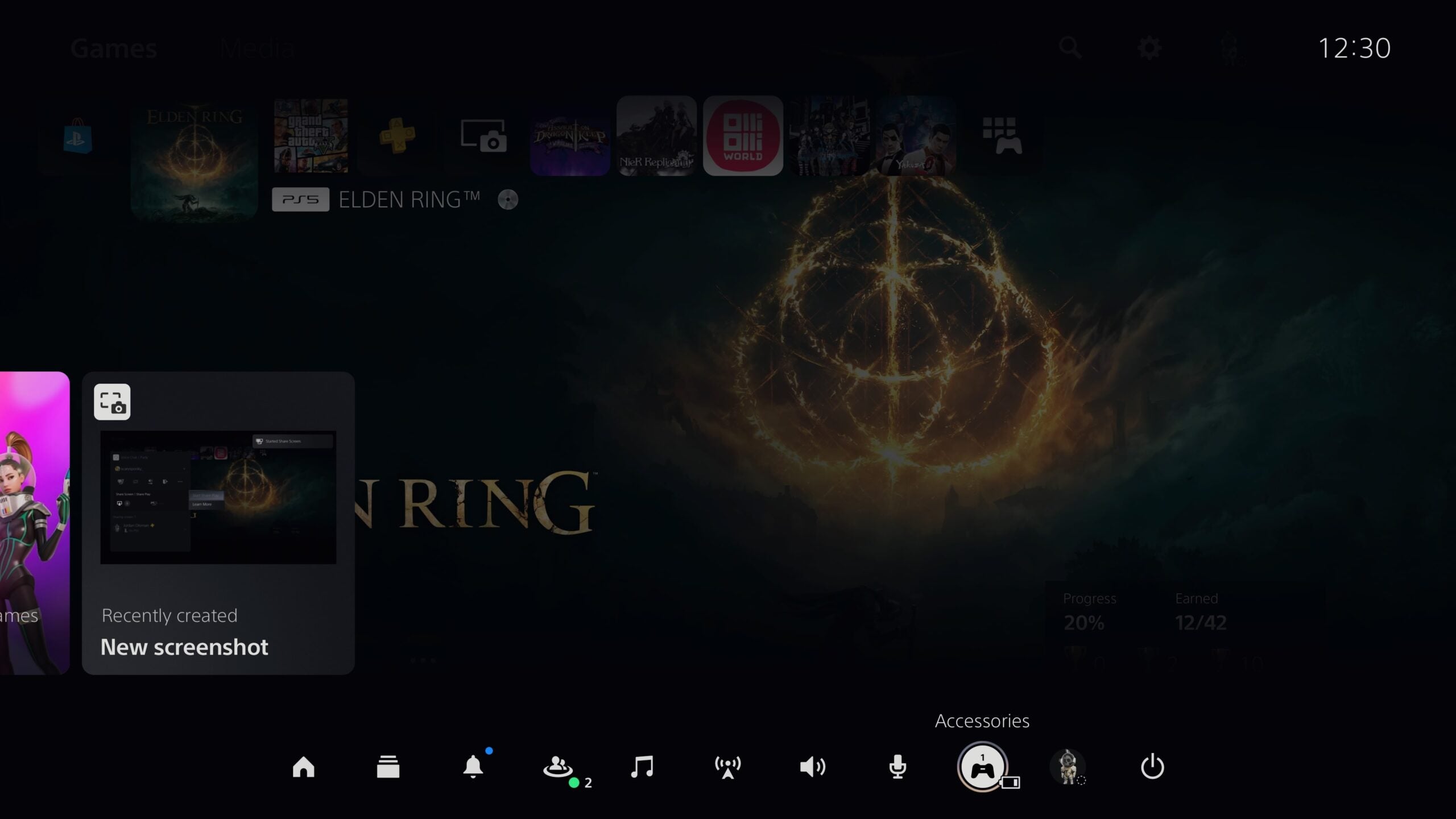Click the 12:30 clock
The image size is (1456, 819).
click(x=1355, y=48)
